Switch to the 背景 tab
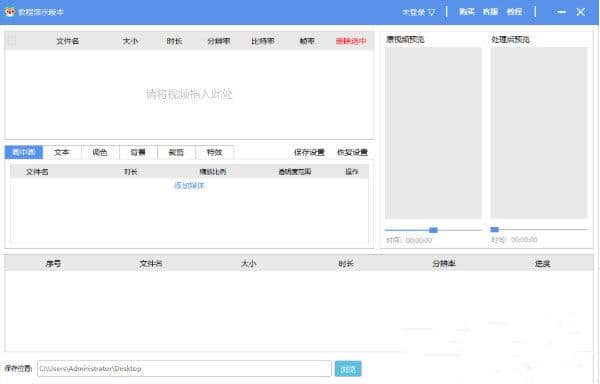The height and width of the screenshot is (384, 600). click(x=138, y=152)
